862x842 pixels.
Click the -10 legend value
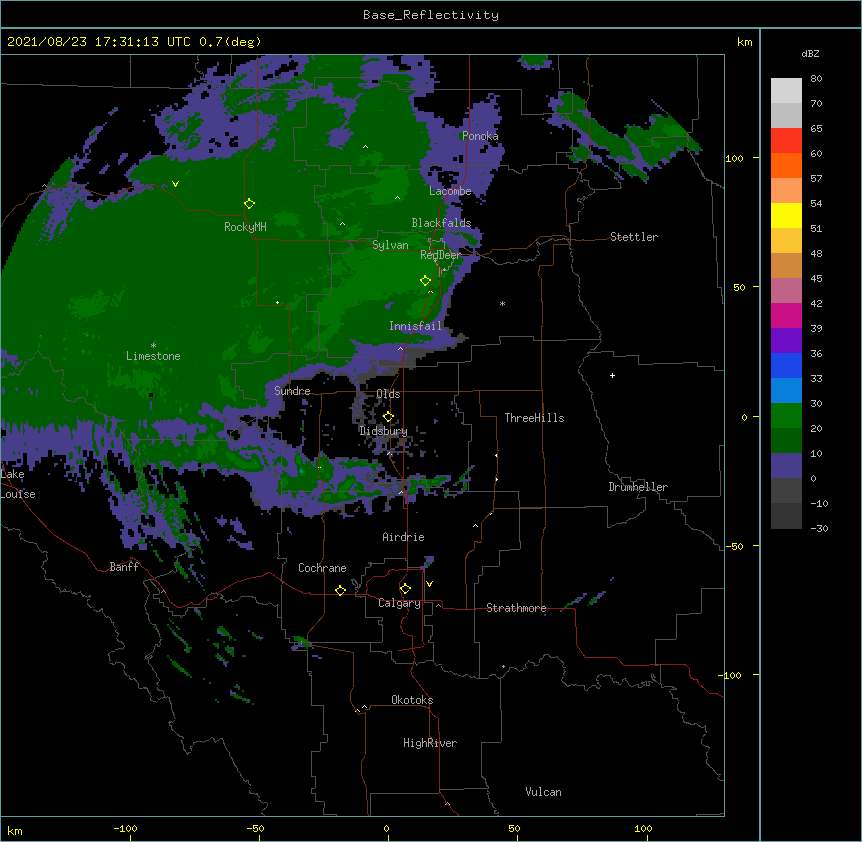[x=819, y=503]
